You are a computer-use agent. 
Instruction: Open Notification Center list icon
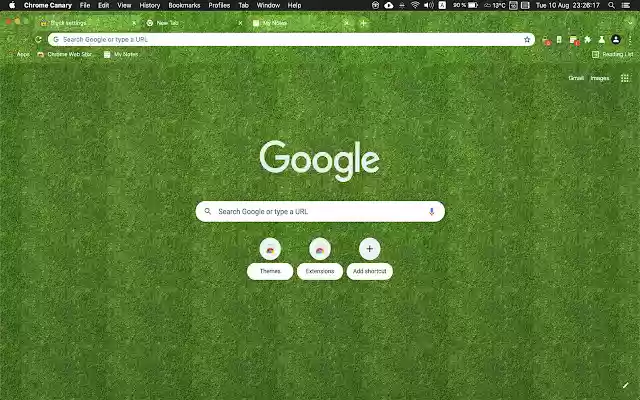pos(625,5)
